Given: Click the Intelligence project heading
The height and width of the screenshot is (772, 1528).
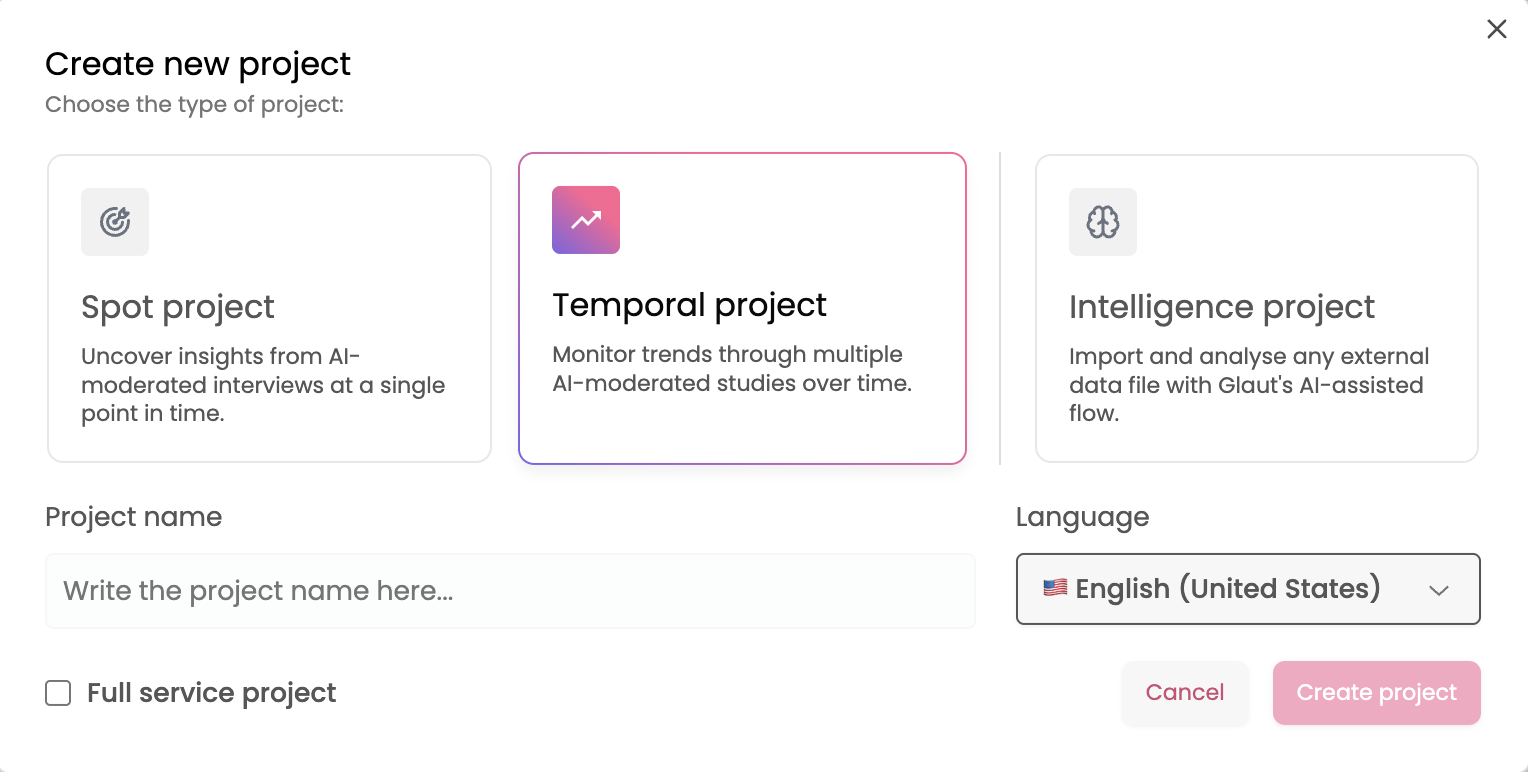Looking at the screenshot, I should pos(1222,307).
